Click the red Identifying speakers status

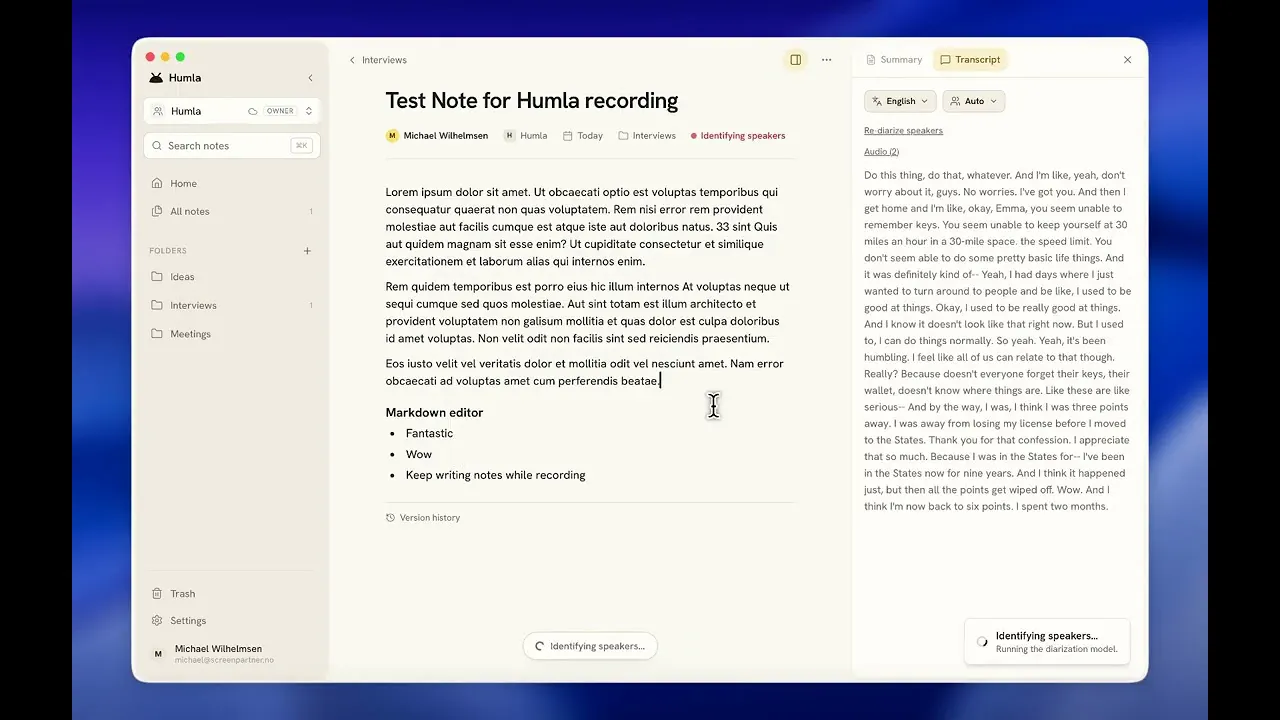pos(738,136)
